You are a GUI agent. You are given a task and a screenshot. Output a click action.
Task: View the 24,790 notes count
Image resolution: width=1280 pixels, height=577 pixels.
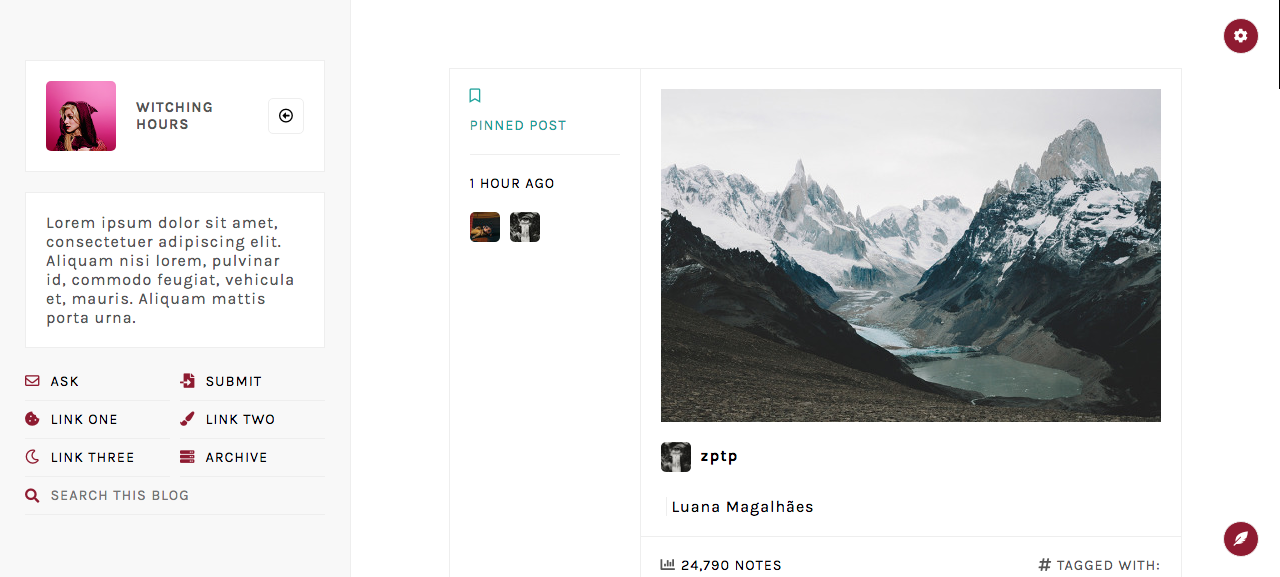click(x=731, y=565)
